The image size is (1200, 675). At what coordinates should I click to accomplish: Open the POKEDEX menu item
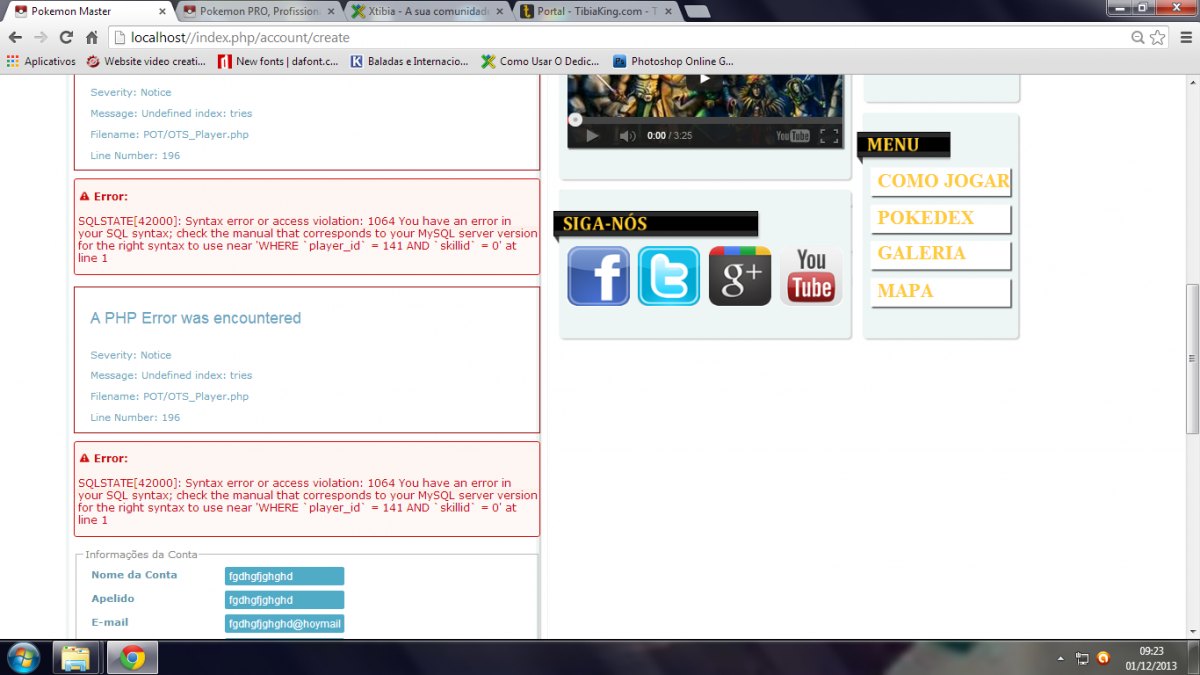click(x=942, y=218)
